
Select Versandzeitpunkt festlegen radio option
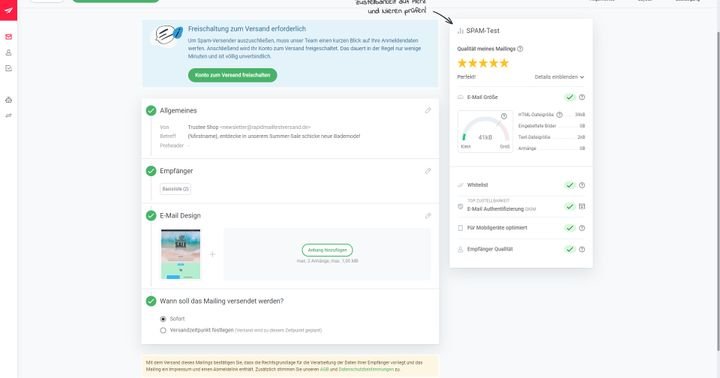point(163,330)
